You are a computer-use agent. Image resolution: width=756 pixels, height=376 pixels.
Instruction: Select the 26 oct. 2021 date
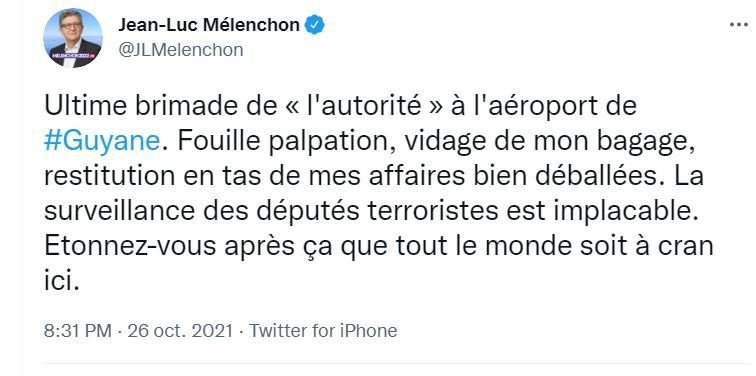click(x=180, y=331)
